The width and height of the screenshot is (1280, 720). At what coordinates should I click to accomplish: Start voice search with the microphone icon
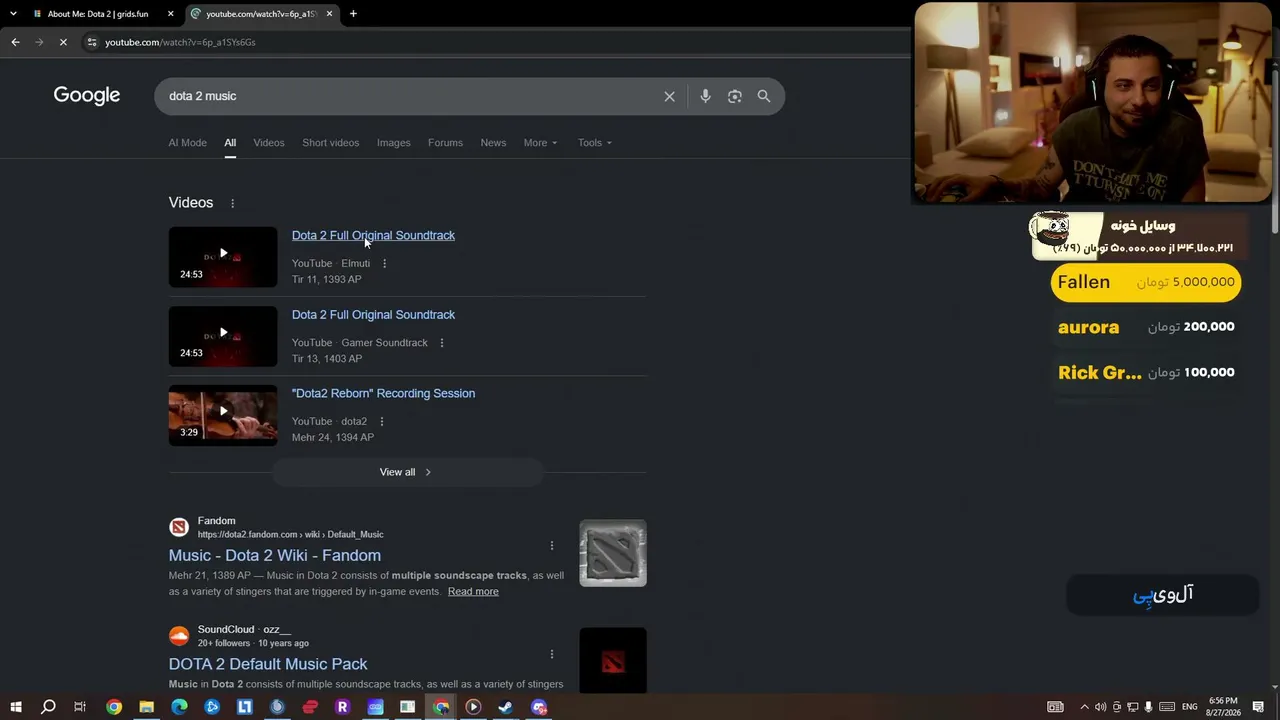tap(705, 96)
